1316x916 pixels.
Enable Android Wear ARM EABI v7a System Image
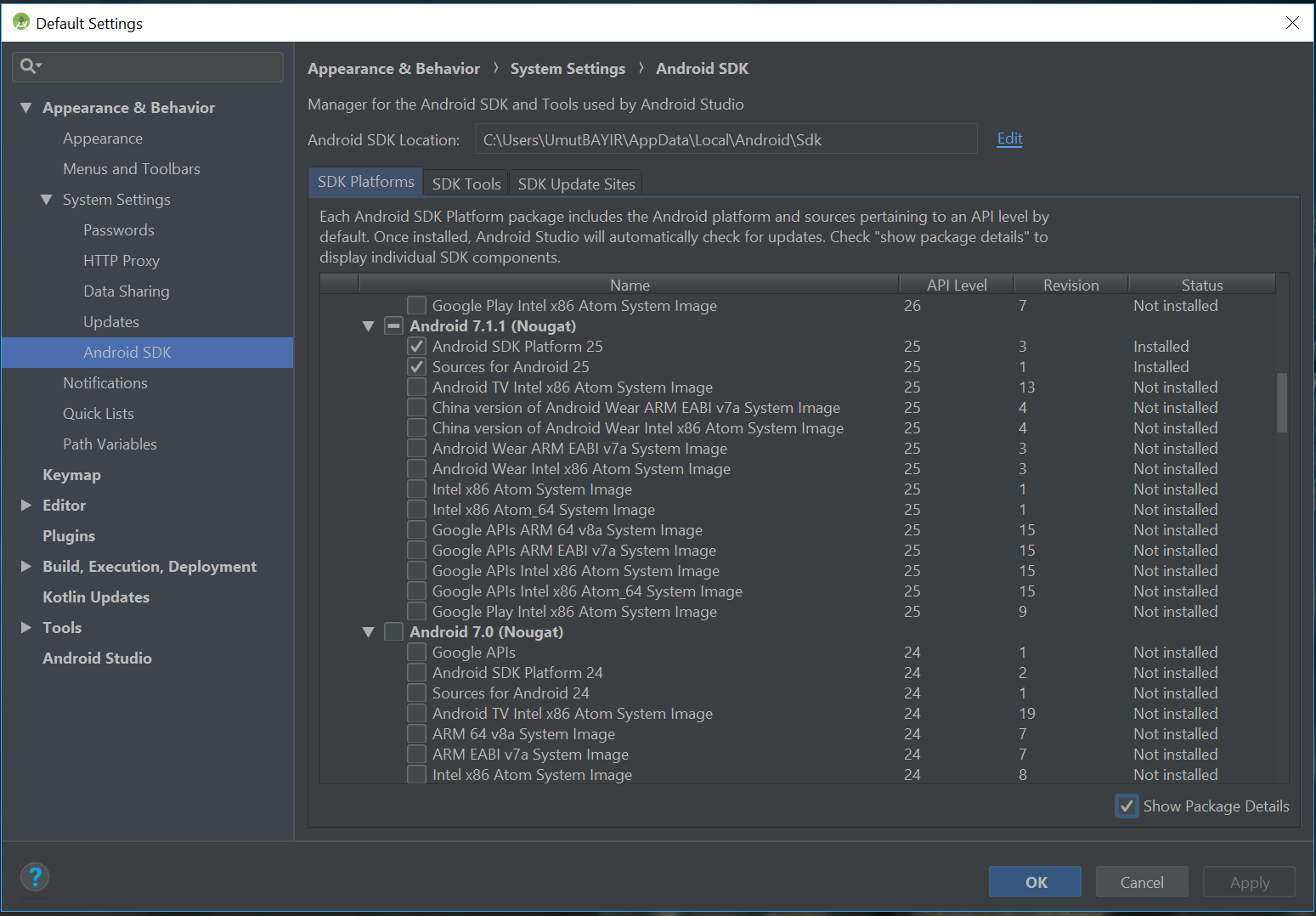click(416, 449)
